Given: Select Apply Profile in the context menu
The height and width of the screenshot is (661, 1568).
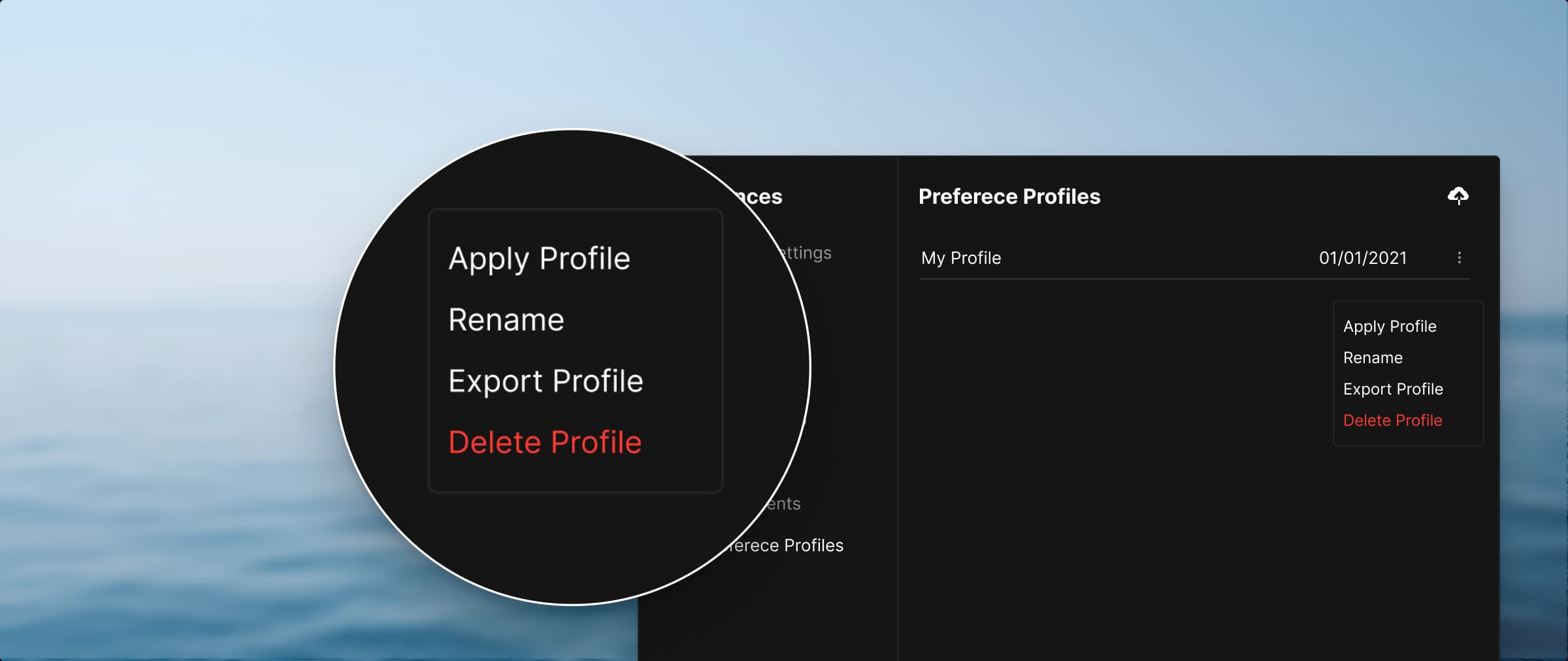Looking at the screenshot, I should pos(1390,326).
